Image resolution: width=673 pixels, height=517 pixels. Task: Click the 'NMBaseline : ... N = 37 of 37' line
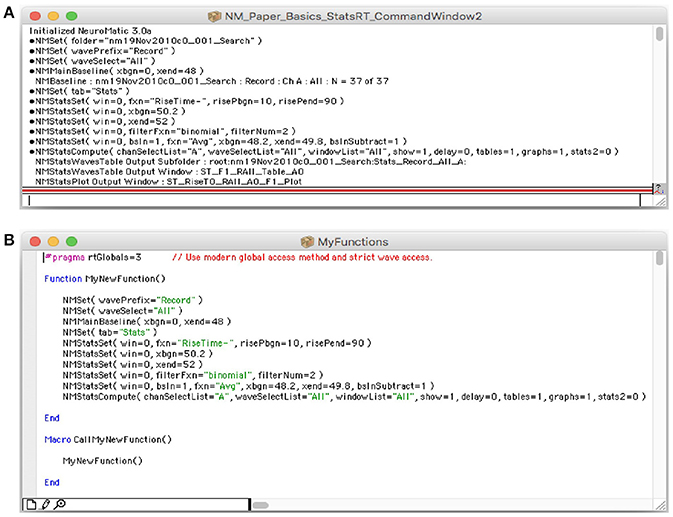pyautogui.click(x=212, y=81)
